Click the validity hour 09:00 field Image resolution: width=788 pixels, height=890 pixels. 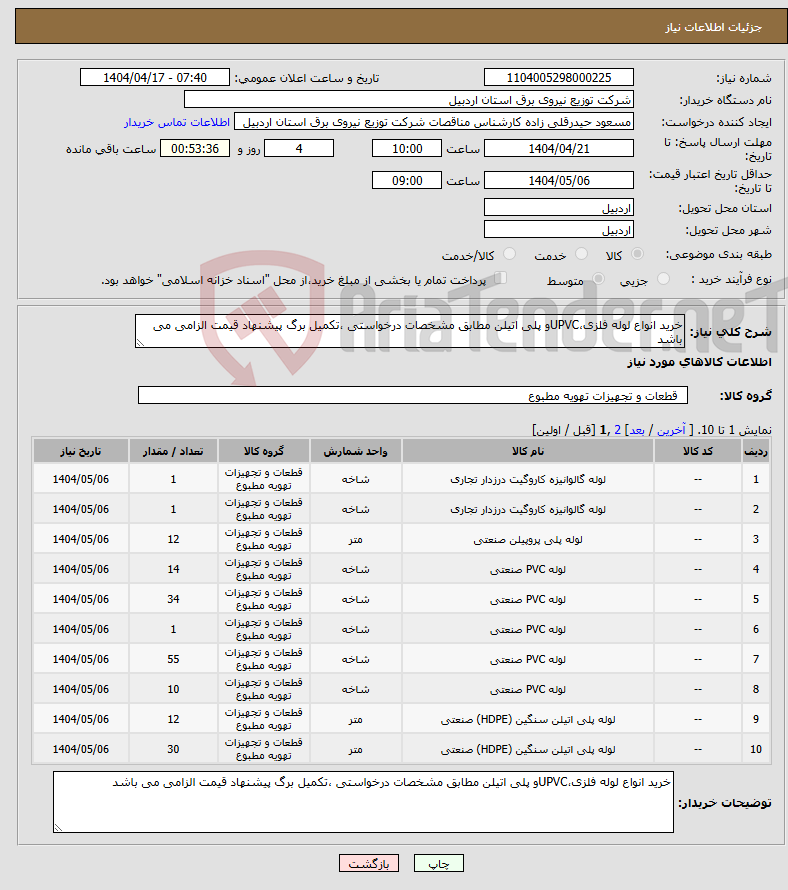(406, 180)
